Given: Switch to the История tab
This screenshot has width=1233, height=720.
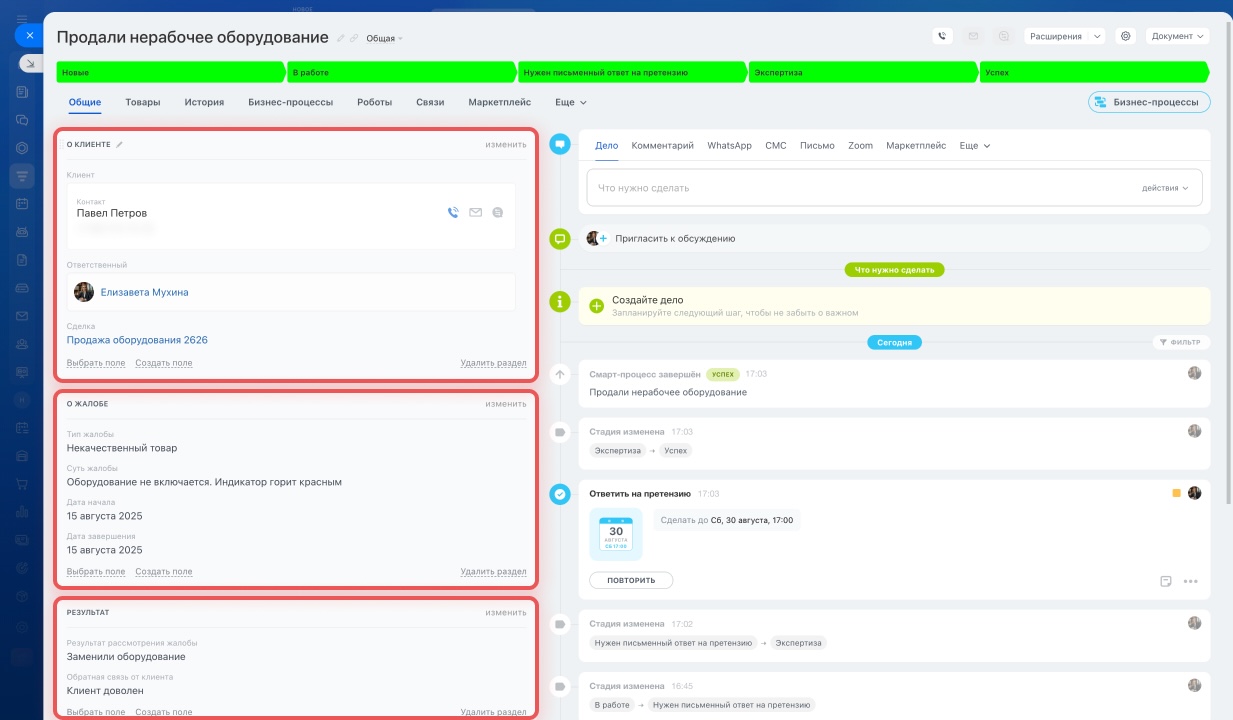Looking at the screenshot, I should click(204, 102).
